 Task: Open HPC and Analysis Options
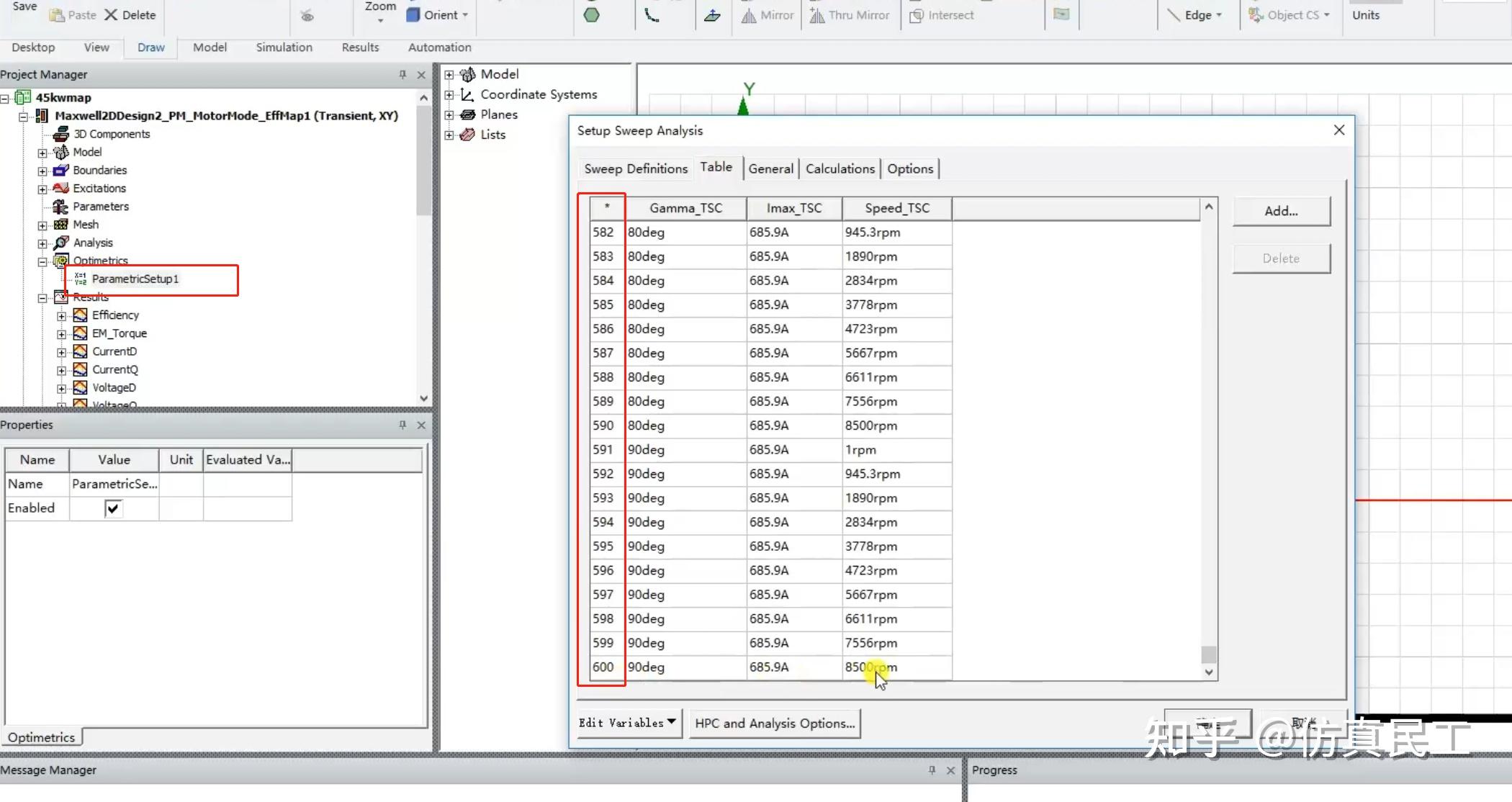click(775, 723)
